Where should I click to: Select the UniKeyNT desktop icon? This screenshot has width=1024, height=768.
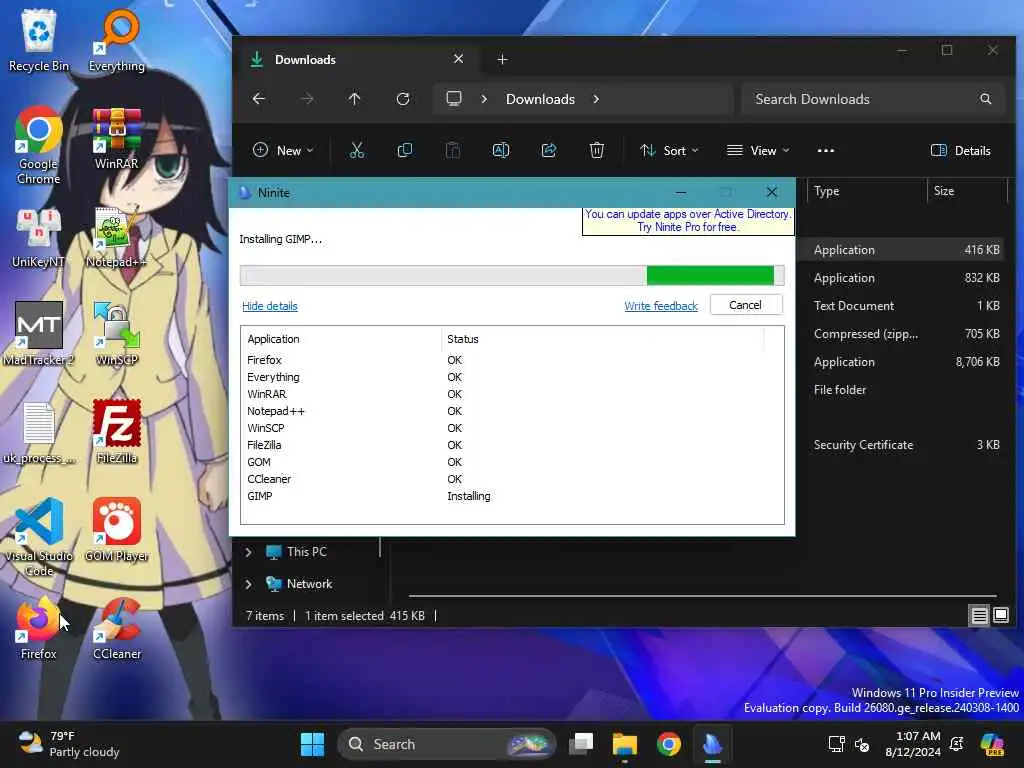point(39,238)
